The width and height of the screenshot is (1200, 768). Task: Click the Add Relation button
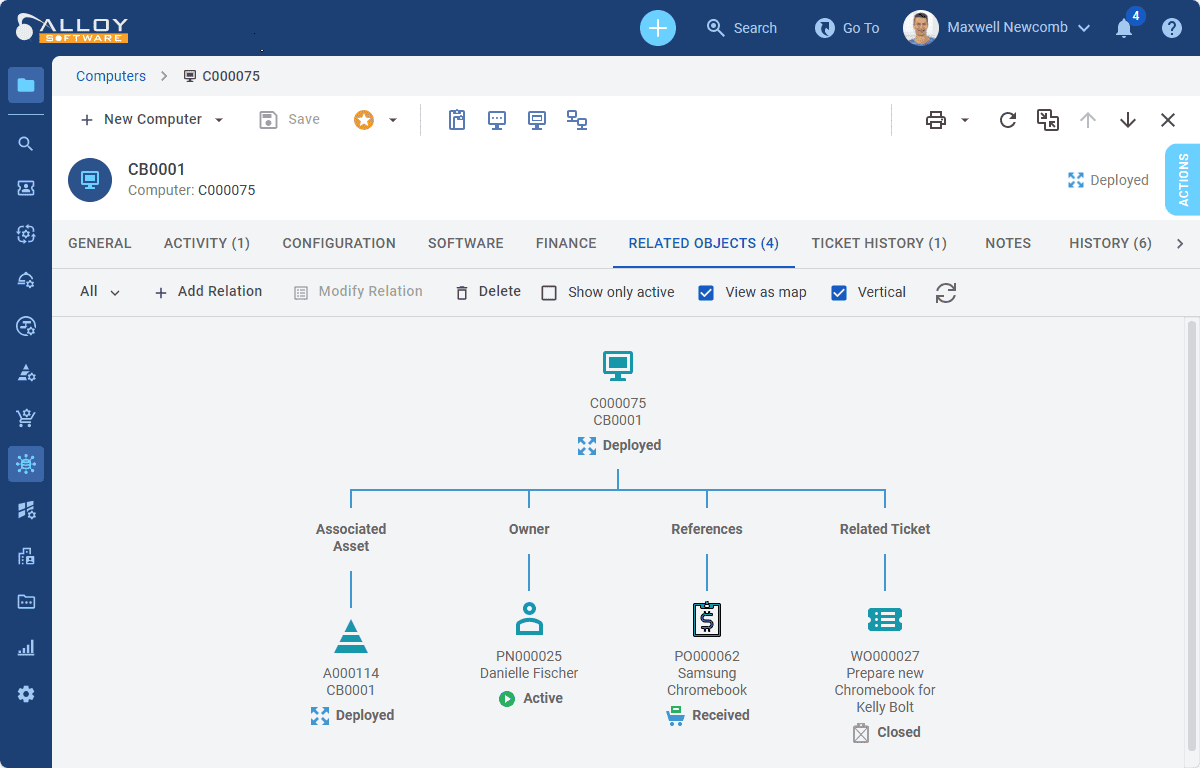coord(208,292)
